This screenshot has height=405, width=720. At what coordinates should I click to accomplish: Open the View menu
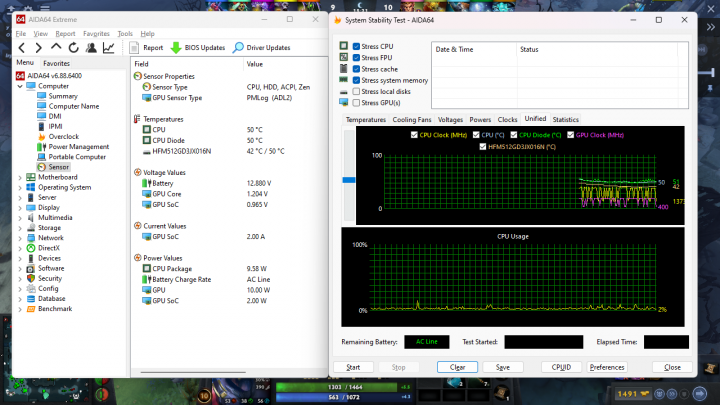[40, 34]
